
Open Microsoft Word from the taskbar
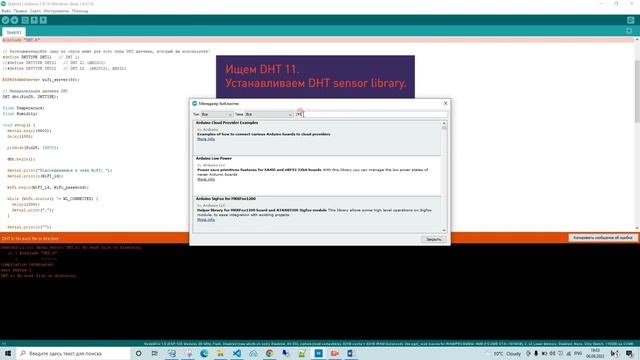(x=351, y=353)
